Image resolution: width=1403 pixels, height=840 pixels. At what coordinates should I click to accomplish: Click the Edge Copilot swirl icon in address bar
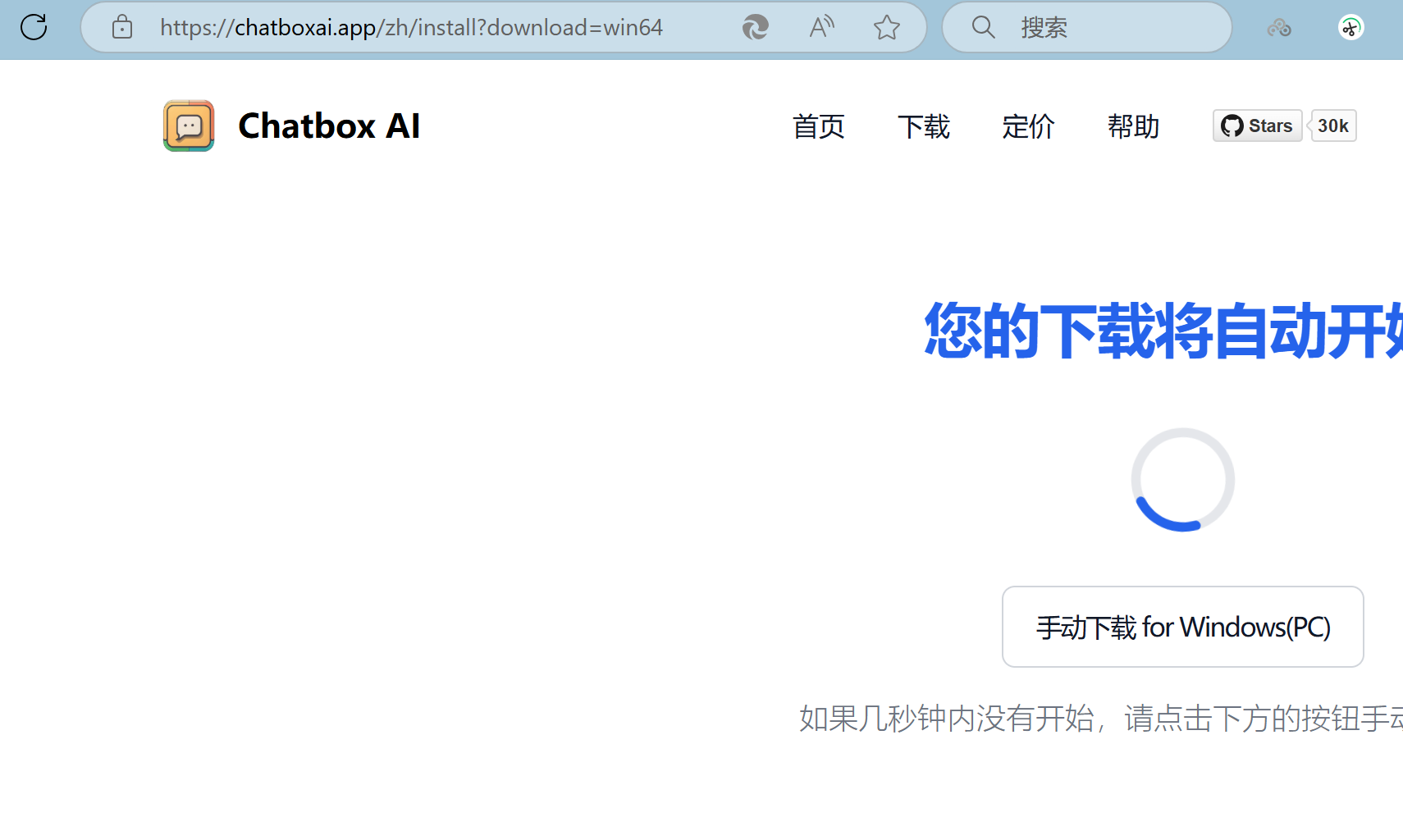[755, 27]
